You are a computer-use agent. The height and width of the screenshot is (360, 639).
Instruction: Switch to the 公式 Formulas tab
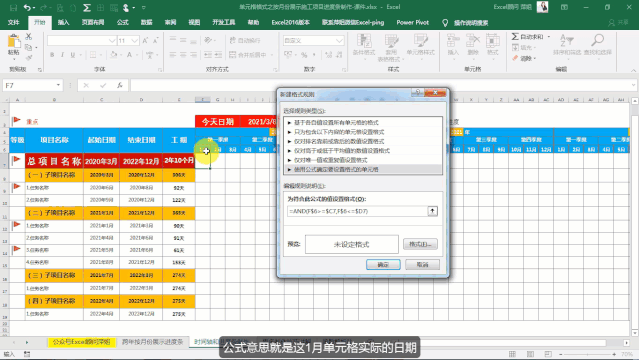tap(123, 22)
